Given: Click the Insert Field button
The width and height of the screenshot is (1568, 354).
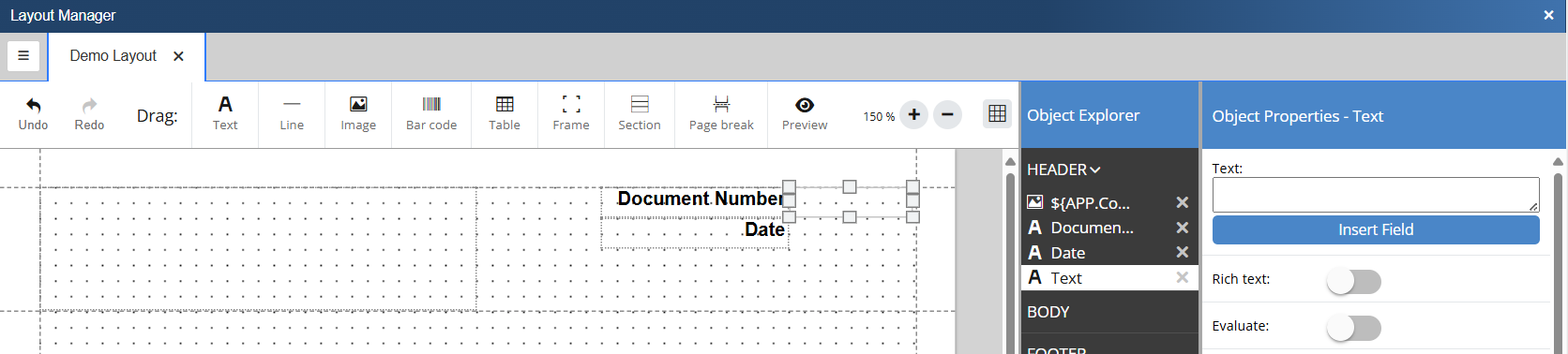Looking at the screenshot, I should point(1376,230).
